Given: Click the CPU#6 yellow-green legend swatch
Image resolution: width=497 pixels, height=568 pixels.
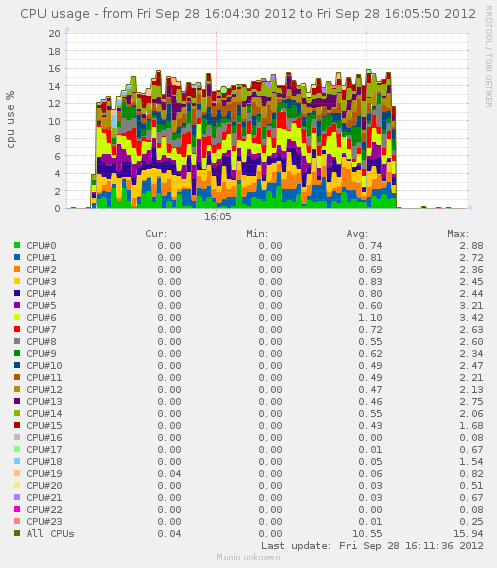Looking at the screenshot, I should 17,317.
